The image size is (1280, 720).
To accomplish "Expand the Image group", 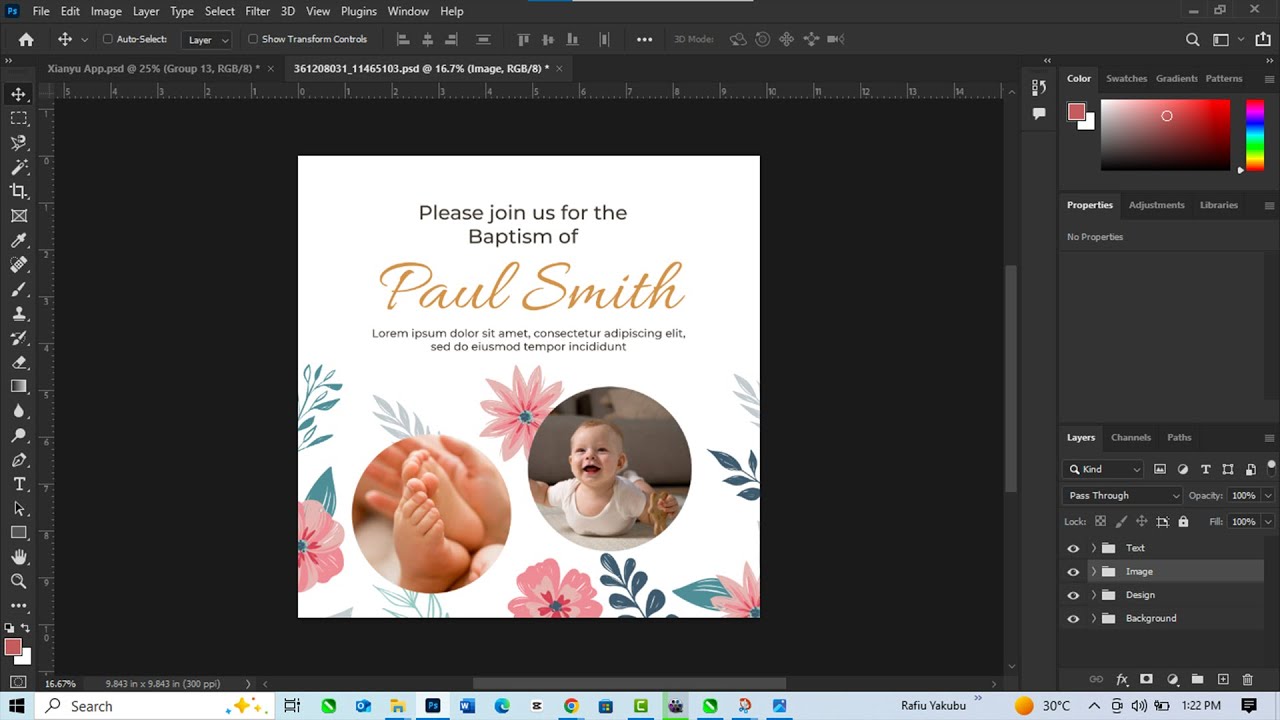I will click(x=1094, y=572).
